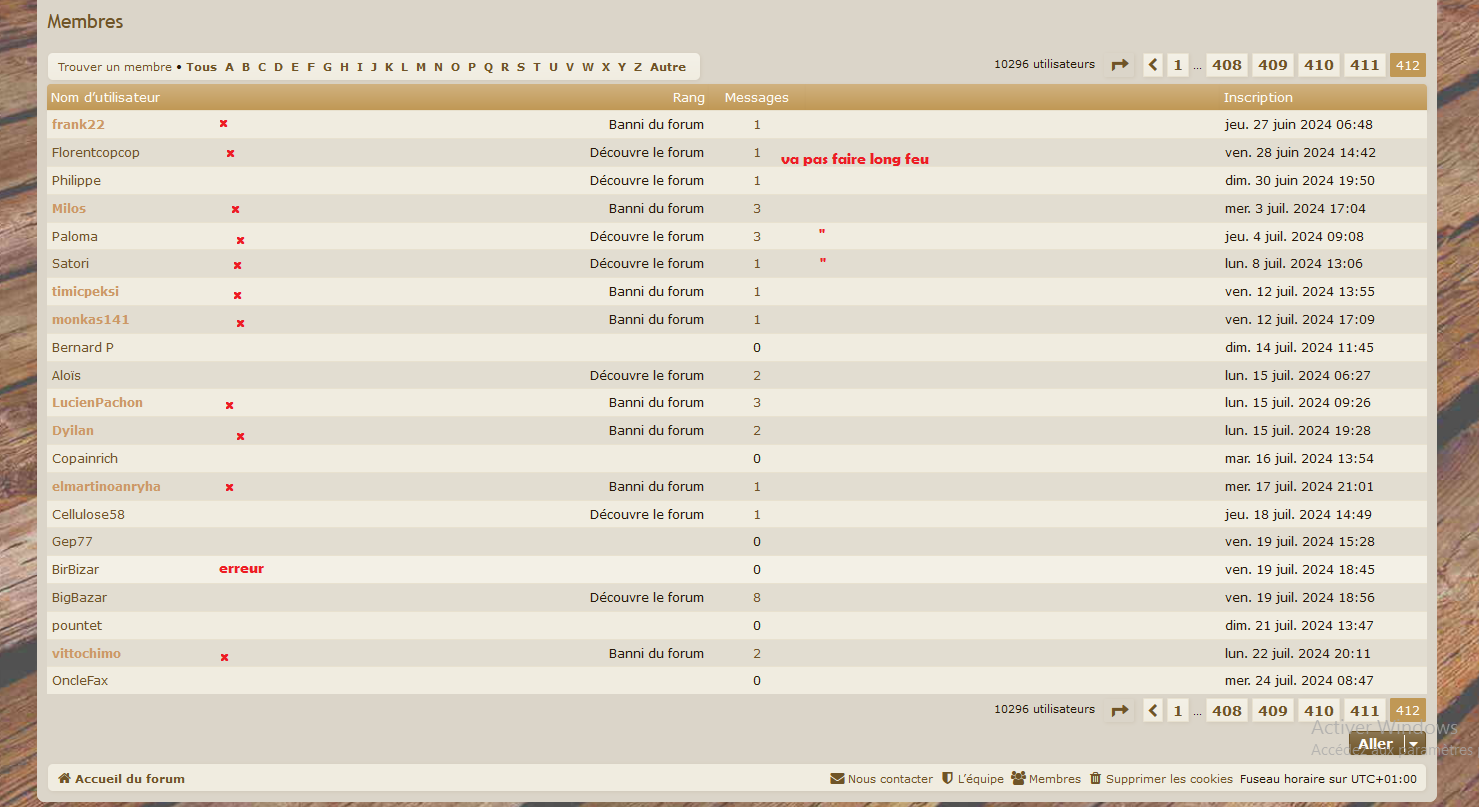Sort members by the Rang column header
The width and height of the screenshot is (1479, 807).
(x=689, y=98)
